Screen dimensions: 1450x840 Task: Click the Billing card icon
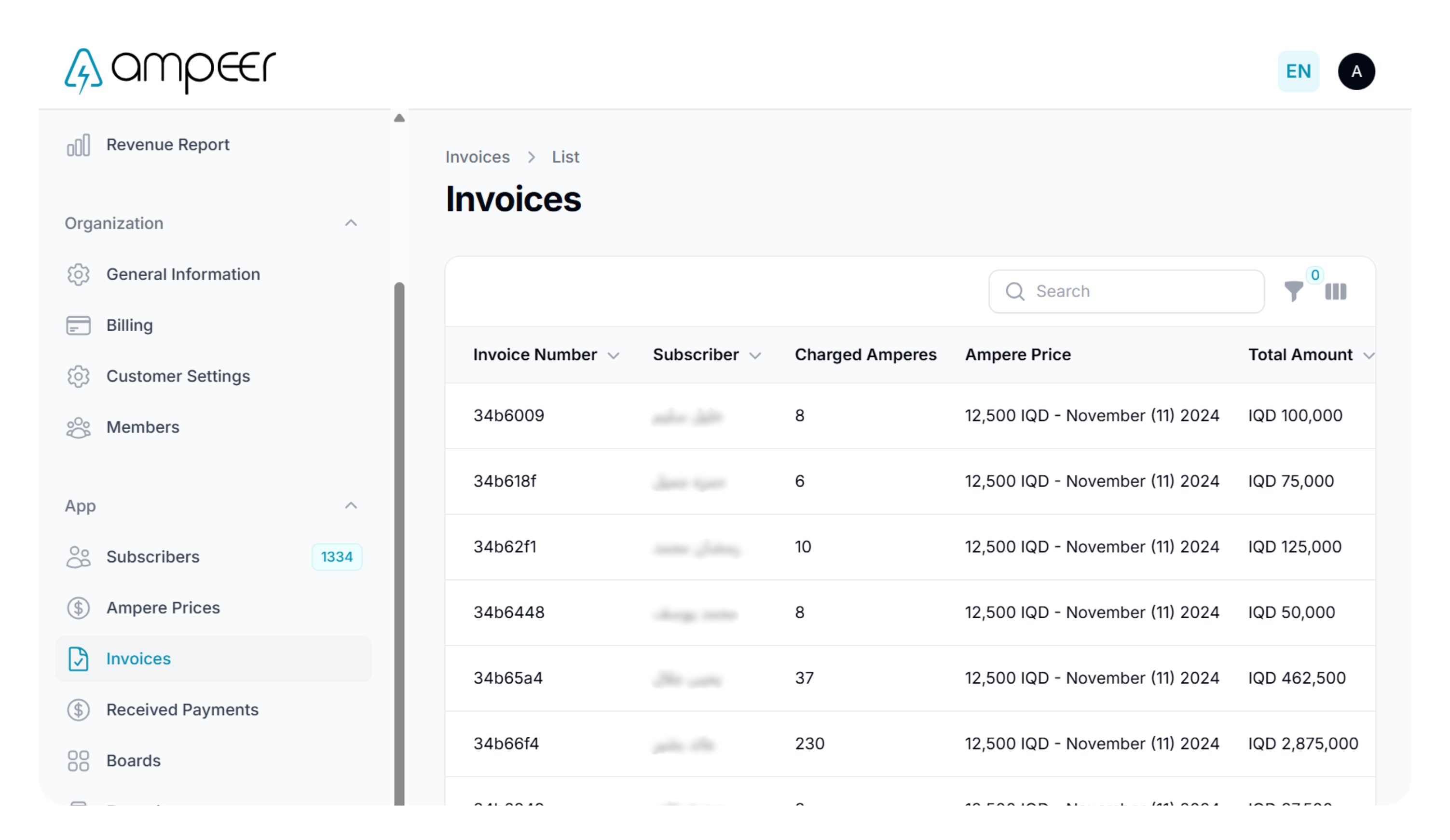click(x=78, y=325)
